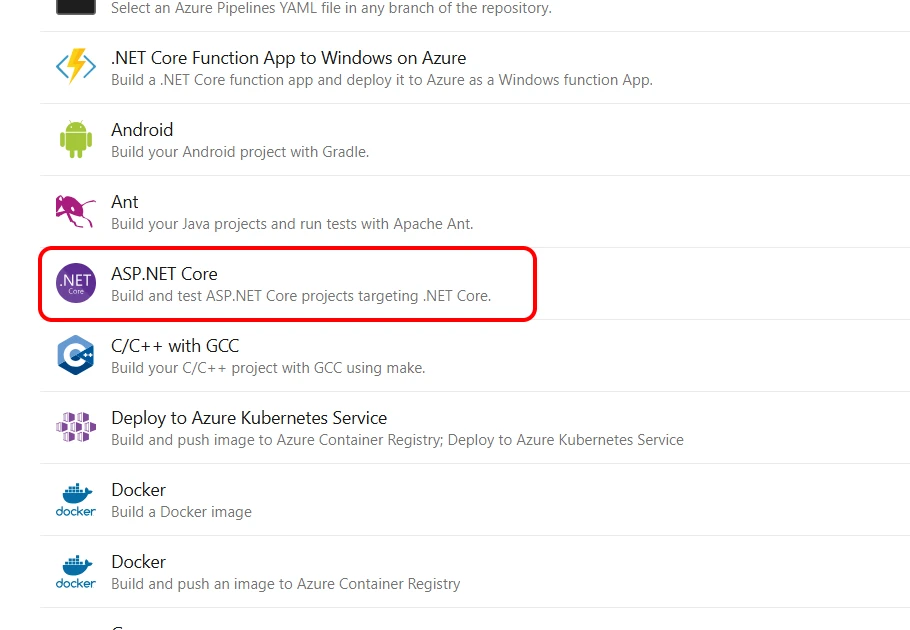The width and height of the screenshot is (910, 630).
Task: Click the 'Build your Java projects' Ant description
Action: pyautogui.click(x=292, y=224)
